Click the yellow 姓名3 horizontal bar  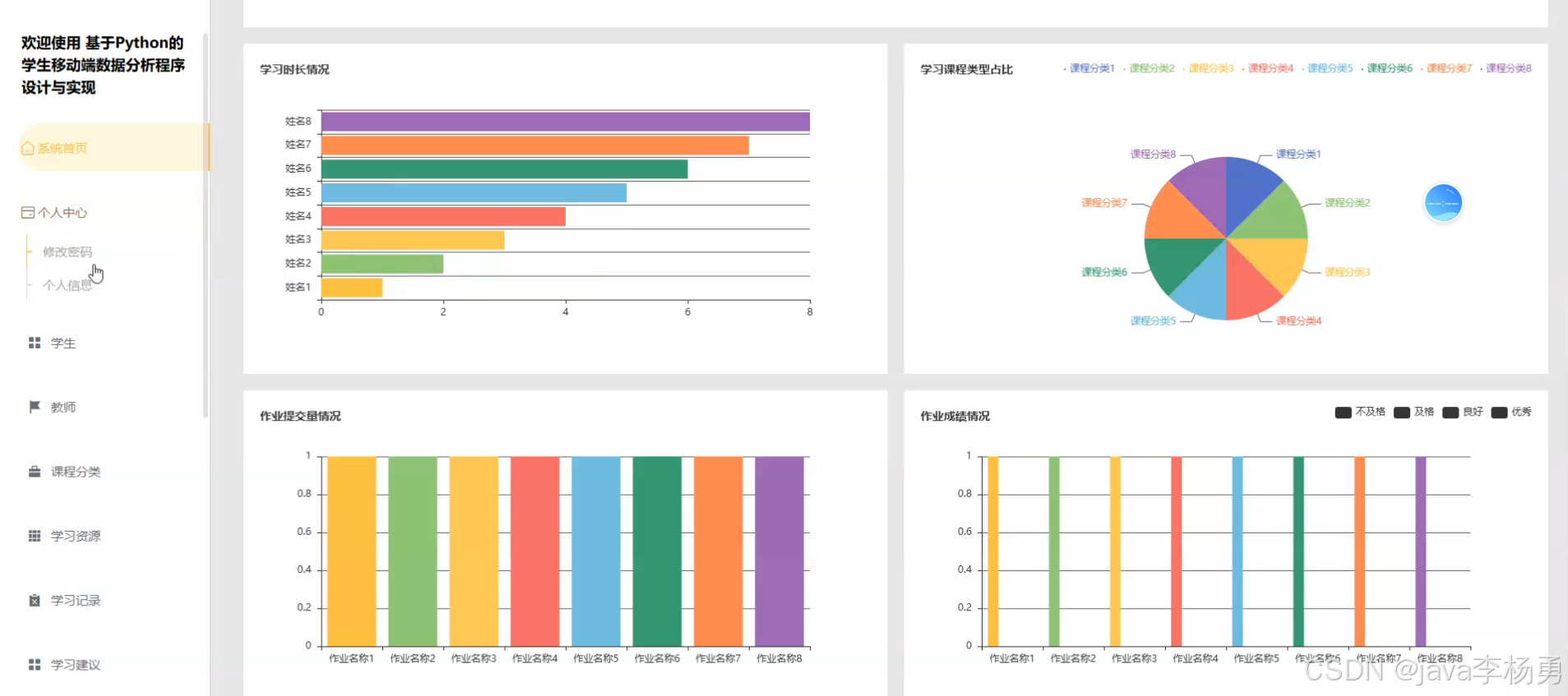pos(413,240)
